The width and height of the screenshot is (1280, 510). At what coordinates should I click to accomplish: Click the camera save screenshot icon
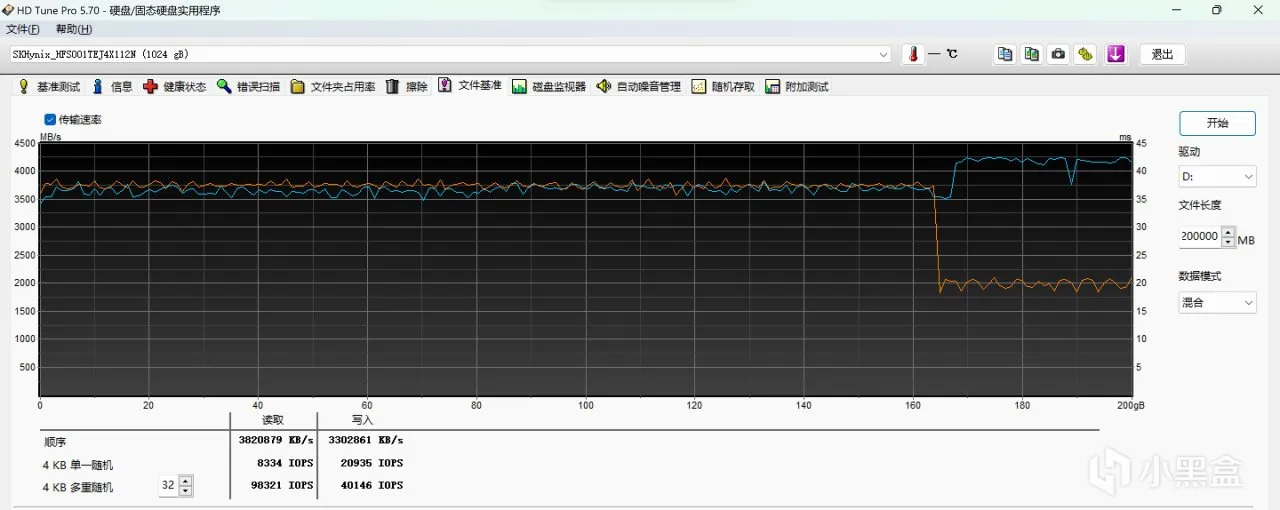tap(1058, 54)
